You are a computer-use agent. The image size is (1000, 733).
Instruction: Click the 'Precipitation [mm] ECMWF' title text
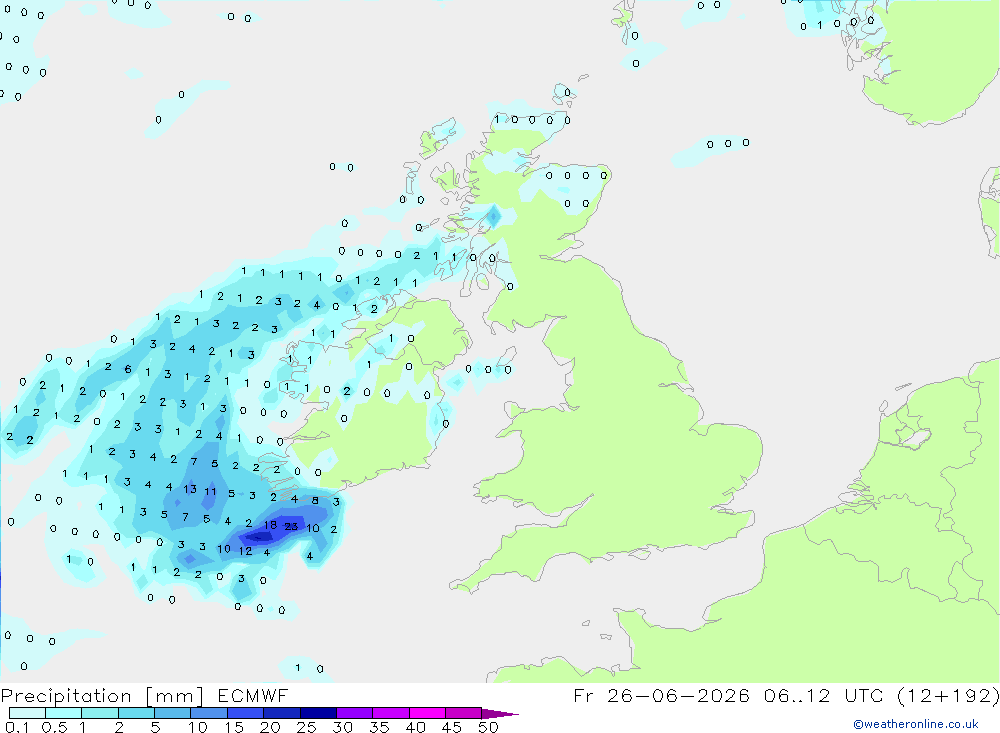tap(145, 696)
